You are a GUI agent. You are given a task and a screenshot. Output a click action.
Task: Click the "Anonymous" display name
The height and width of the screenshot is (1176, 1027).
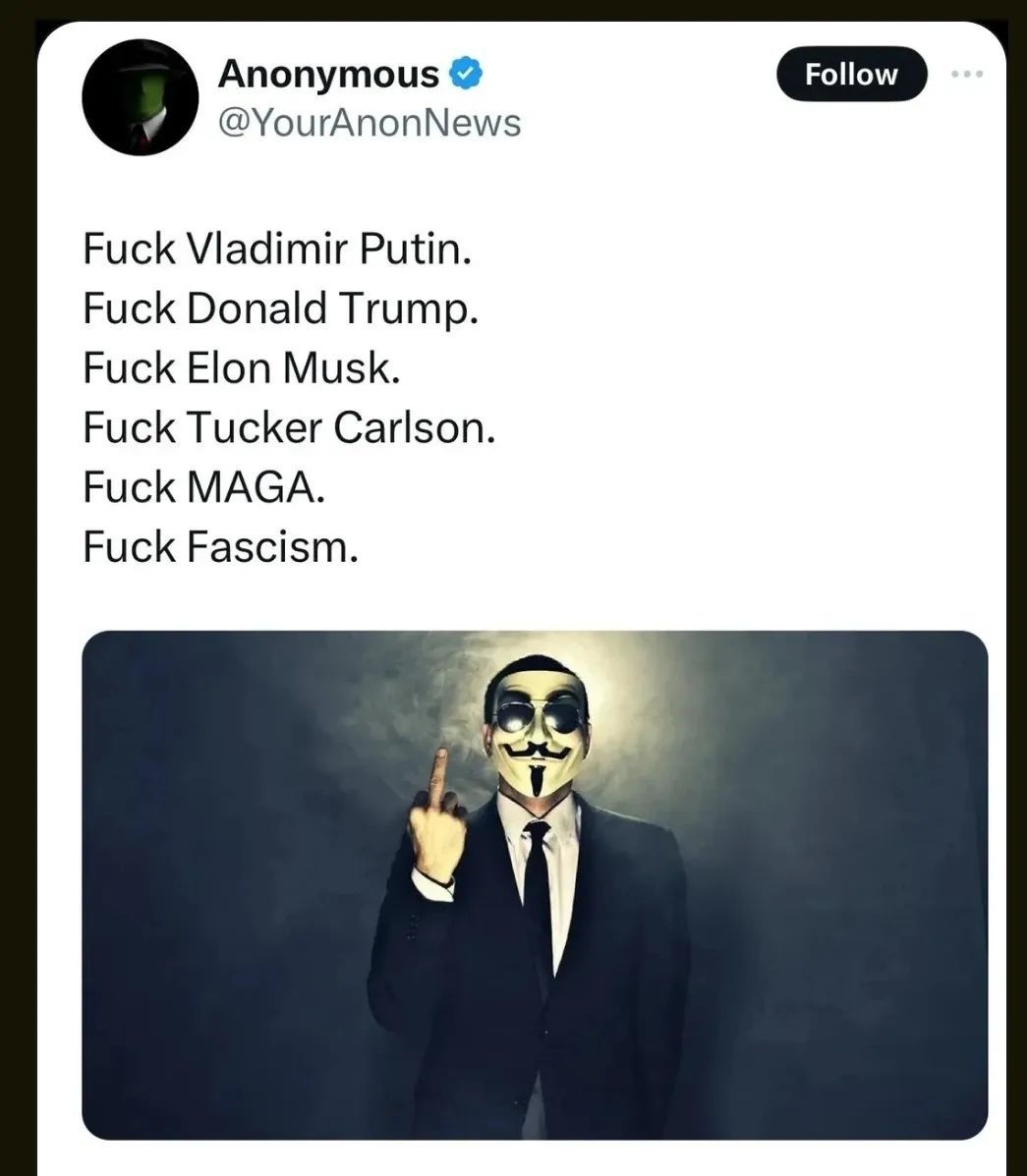pyautogui.click(x=328, y=74)
